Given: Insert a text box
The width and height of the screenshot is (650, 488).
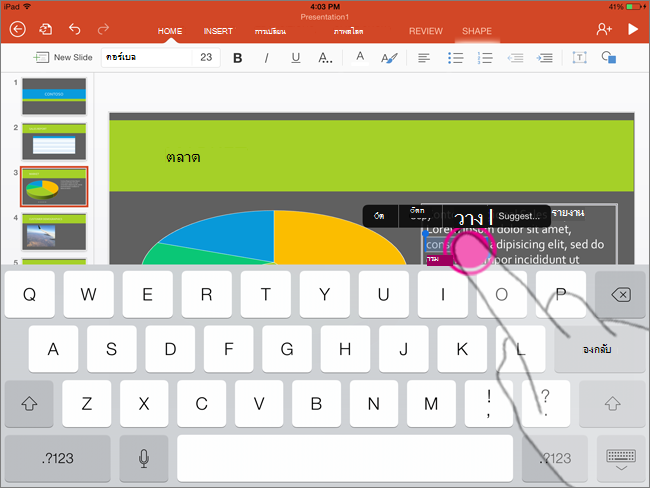Looking at the screenshot, I should [580, 58].
